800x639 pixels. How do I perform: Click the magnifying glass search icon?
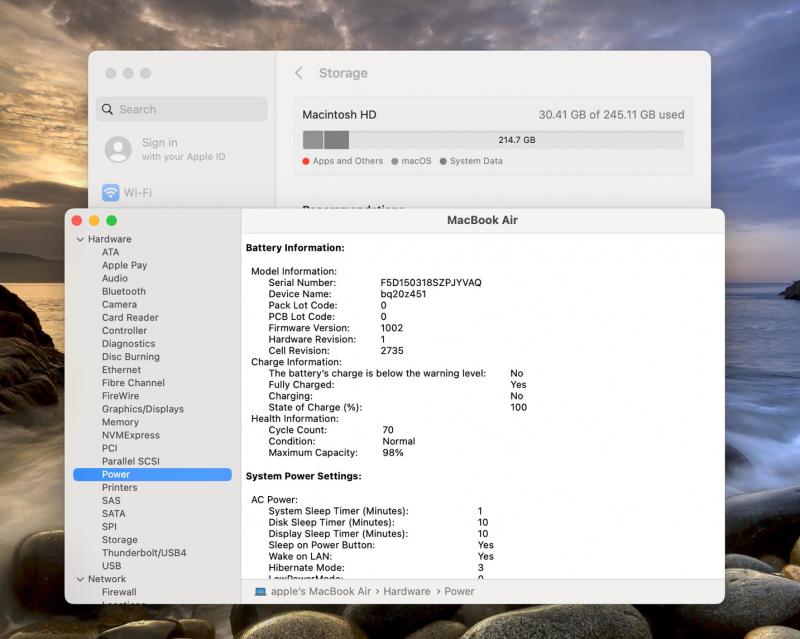tap(107, 109)
